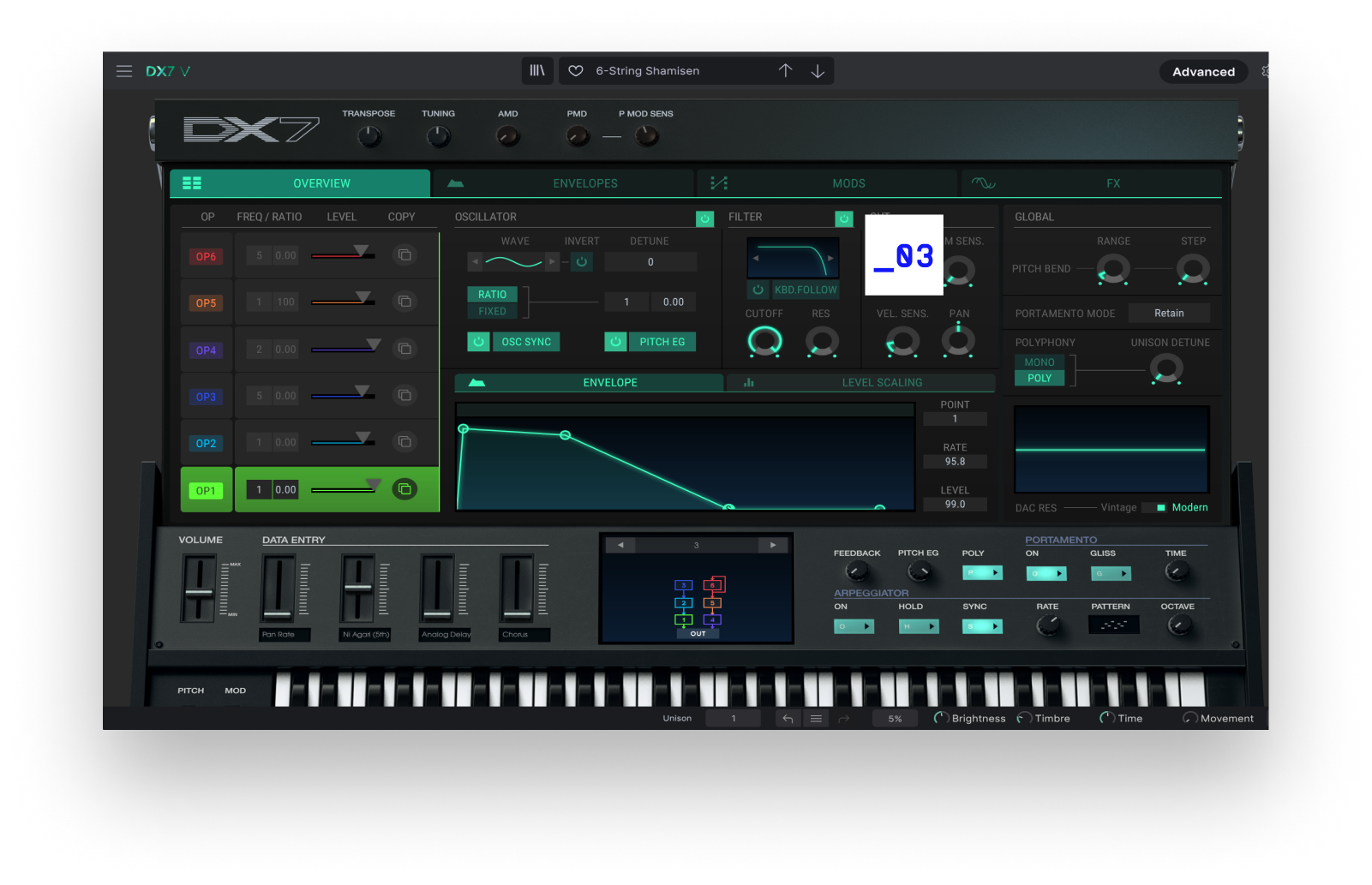This screenshot has width=1372, height=885.
Task: Copy operator OP1 settings icon
Action: 404,489
